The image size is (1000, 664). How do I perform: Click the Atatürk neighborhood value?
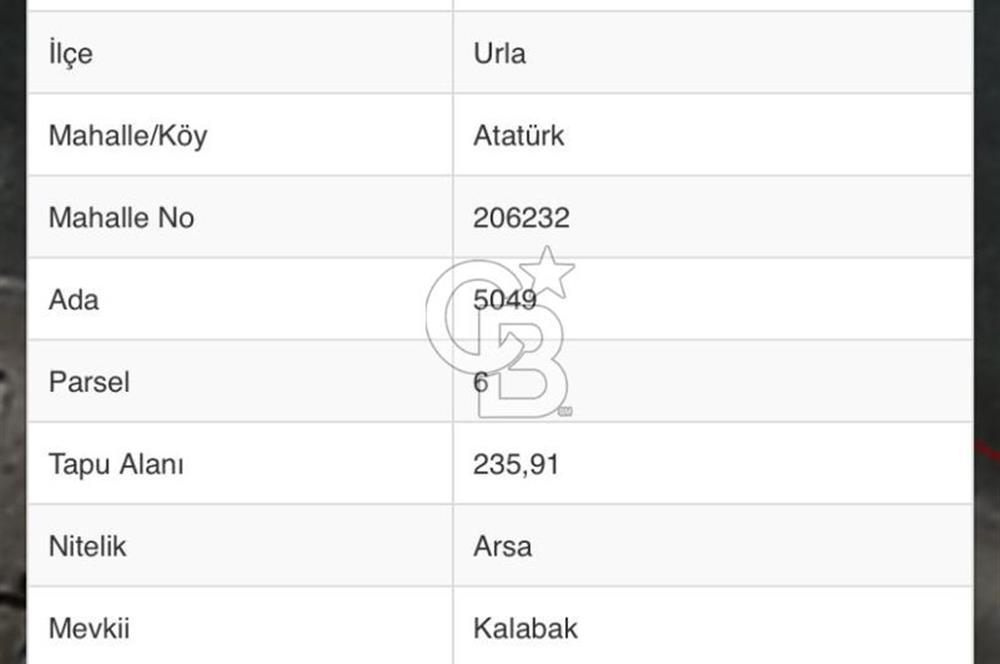pos(518,135)
